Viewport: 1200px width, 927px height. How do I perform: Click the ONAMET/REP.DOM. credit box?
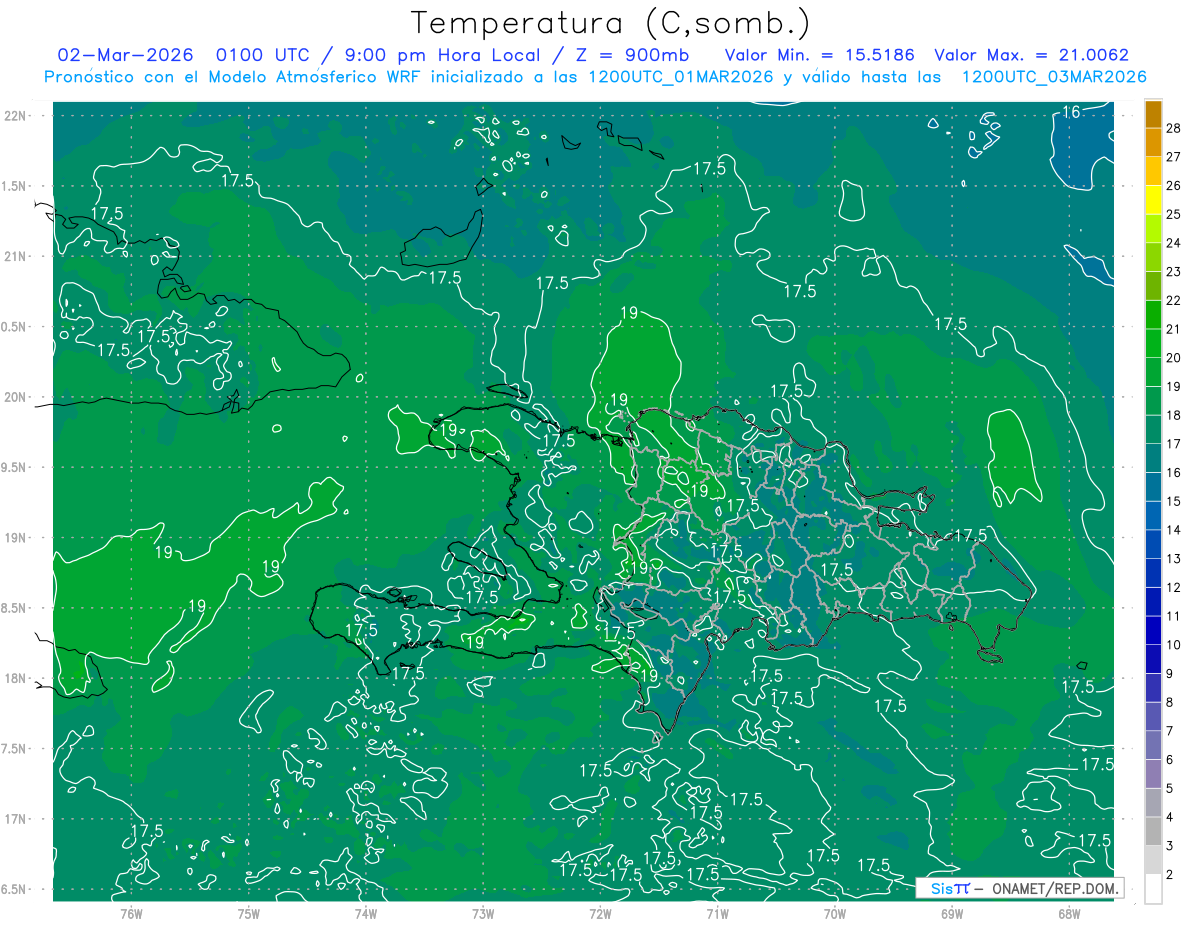tap(1020, 888)
